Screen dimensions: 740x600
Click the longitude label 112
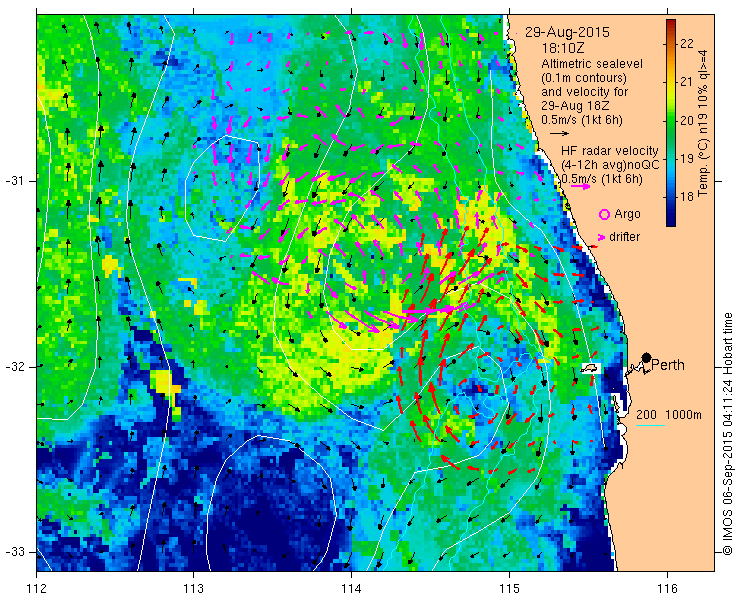point(36,589)
